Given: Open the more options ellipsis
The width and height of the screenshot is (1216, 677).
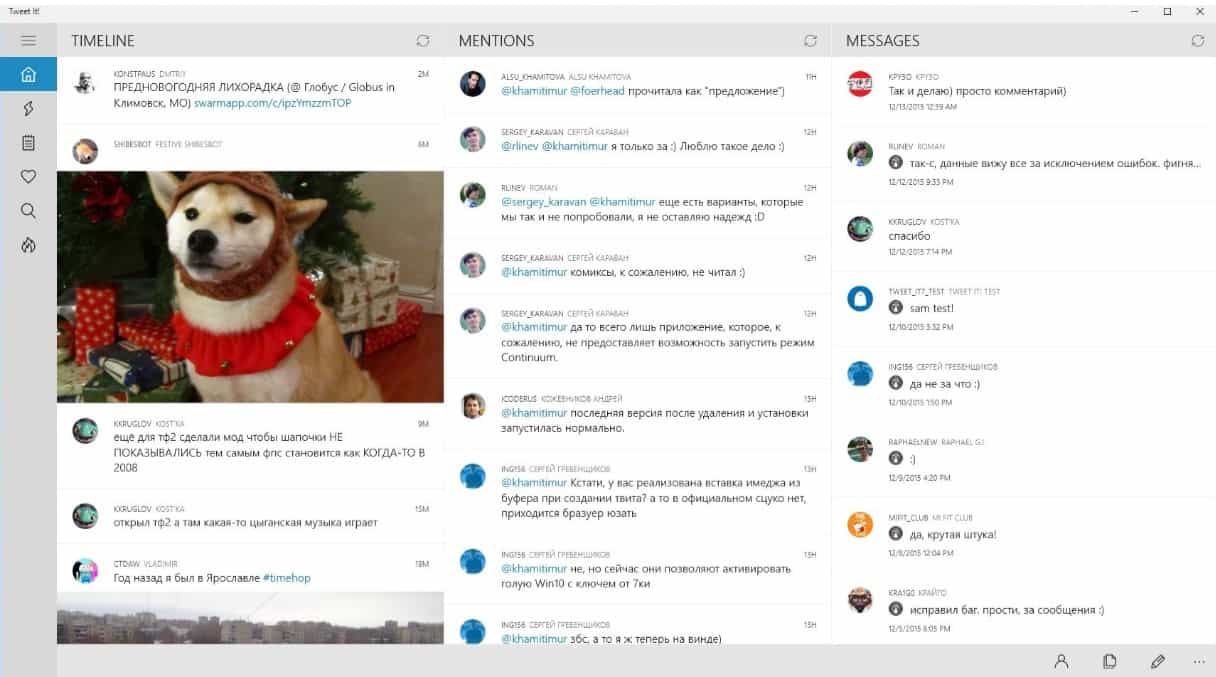Looking at the screenshot, I should pyautogui.click(x=1200, y=661).
